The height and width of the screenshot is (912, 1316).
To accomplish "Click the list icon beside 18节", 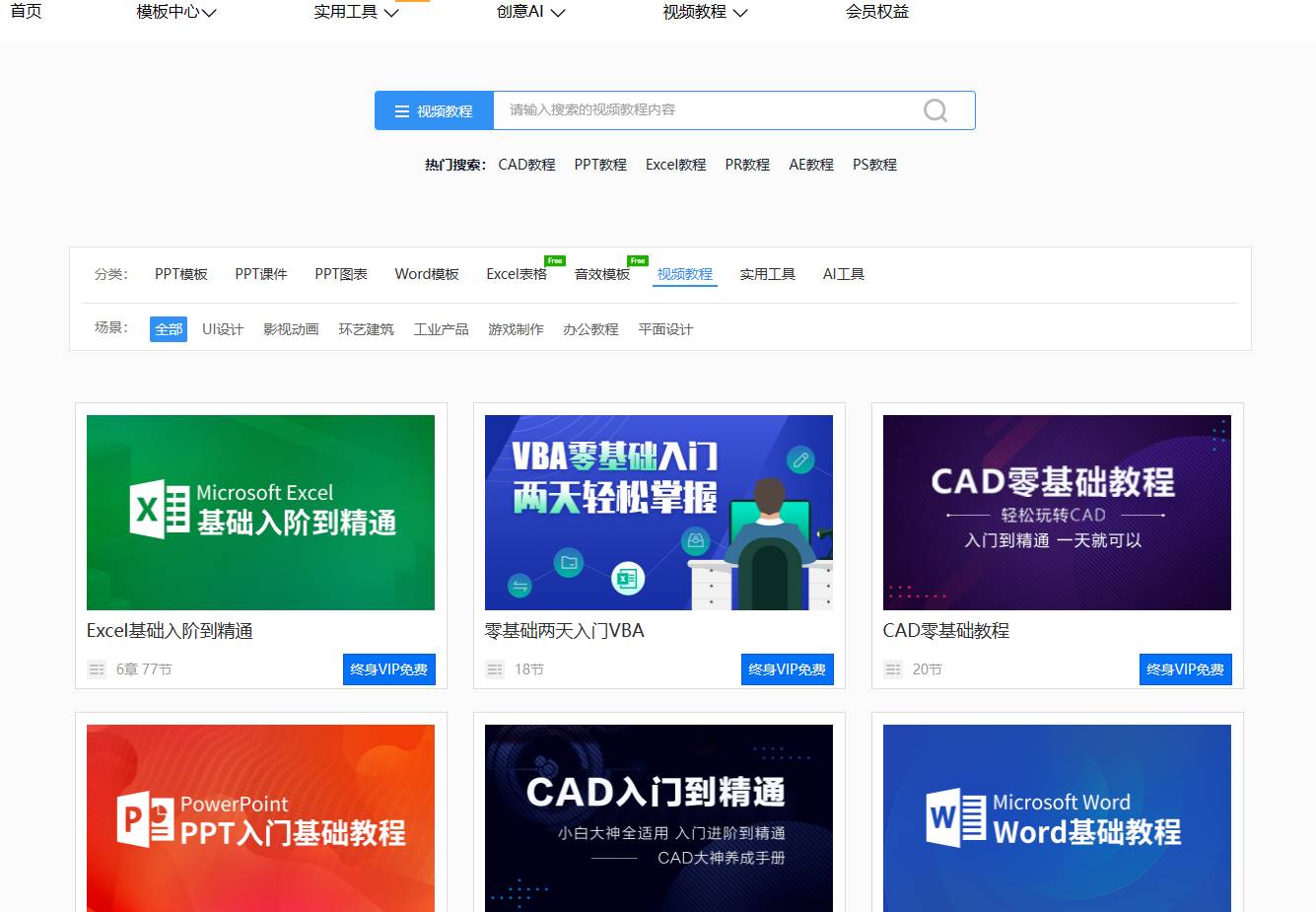I will 495,669.
